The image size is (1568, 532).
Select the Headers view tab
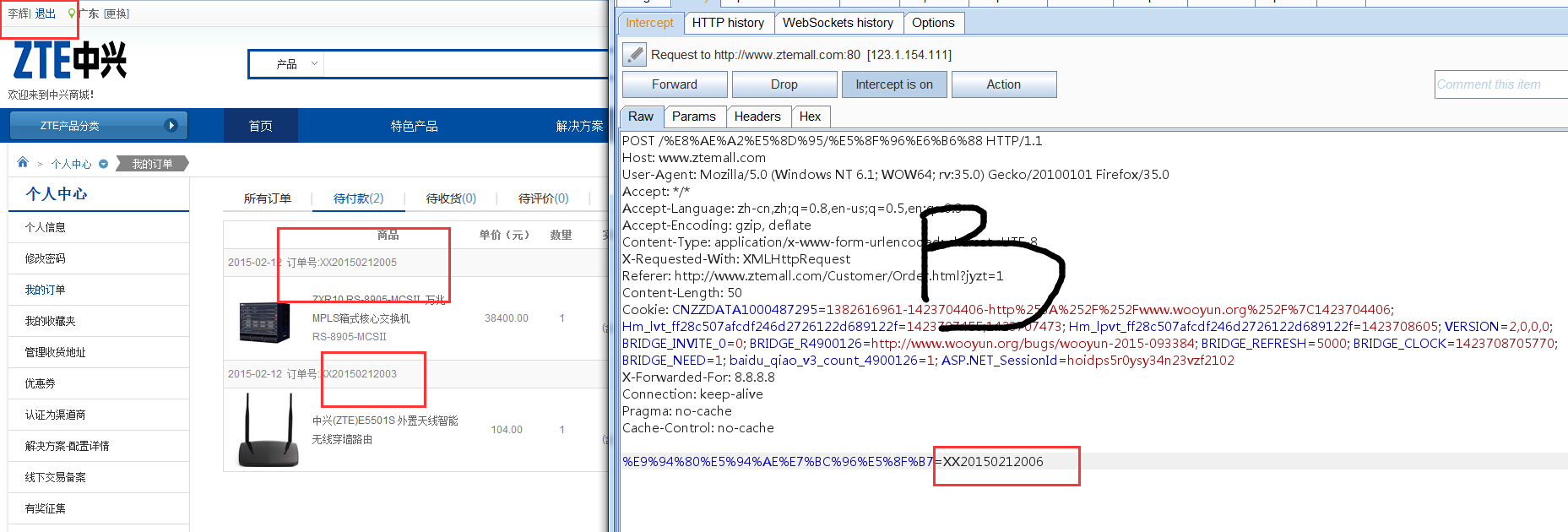coord(757,117)
